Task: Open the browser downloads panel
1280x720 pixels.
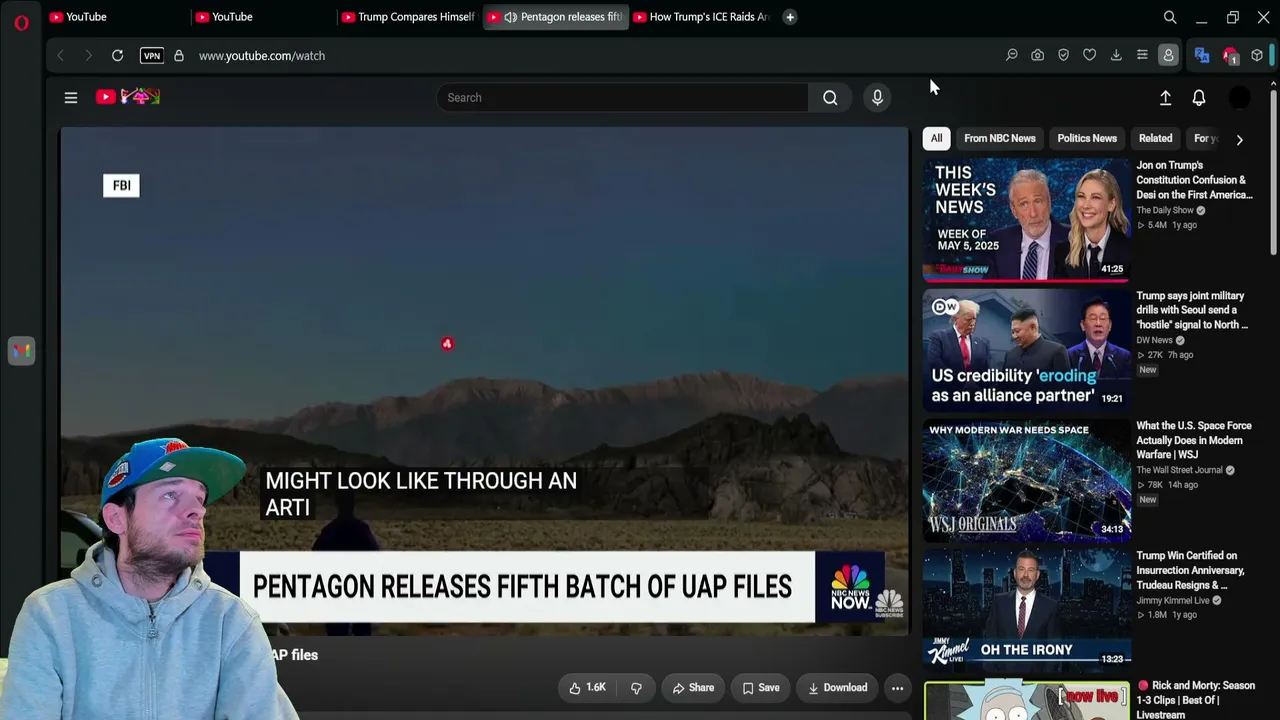Action: pos(1116,56)
